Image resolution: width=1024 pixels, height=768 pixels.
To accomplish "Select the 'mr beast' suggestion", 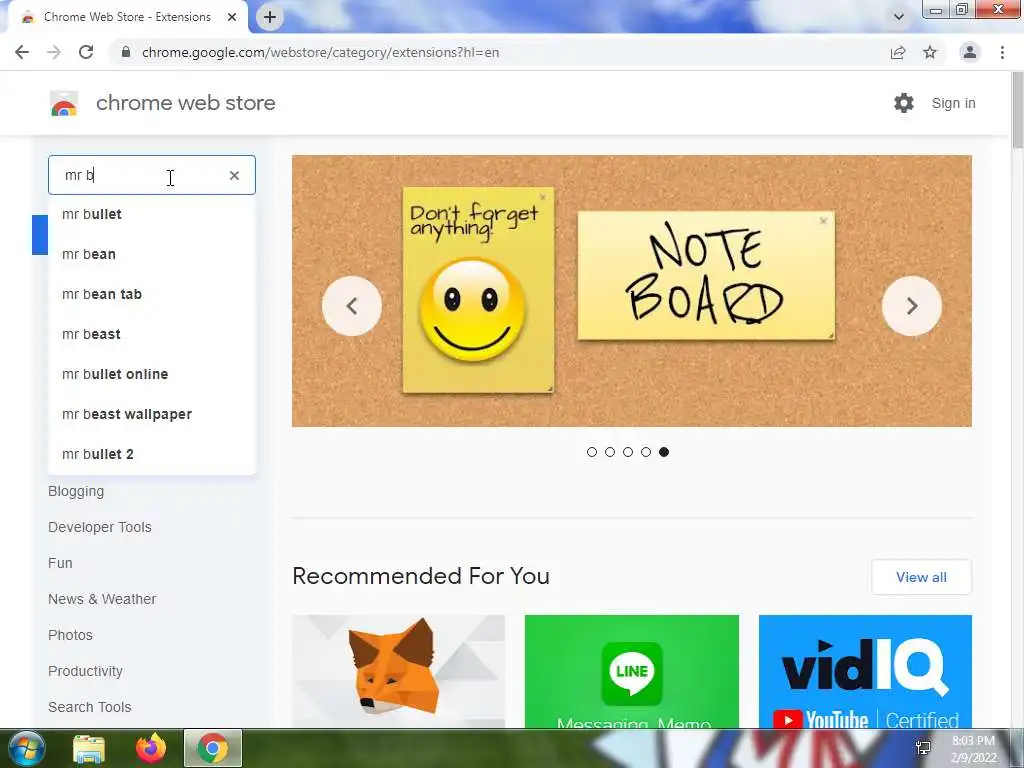I will 152,334.
